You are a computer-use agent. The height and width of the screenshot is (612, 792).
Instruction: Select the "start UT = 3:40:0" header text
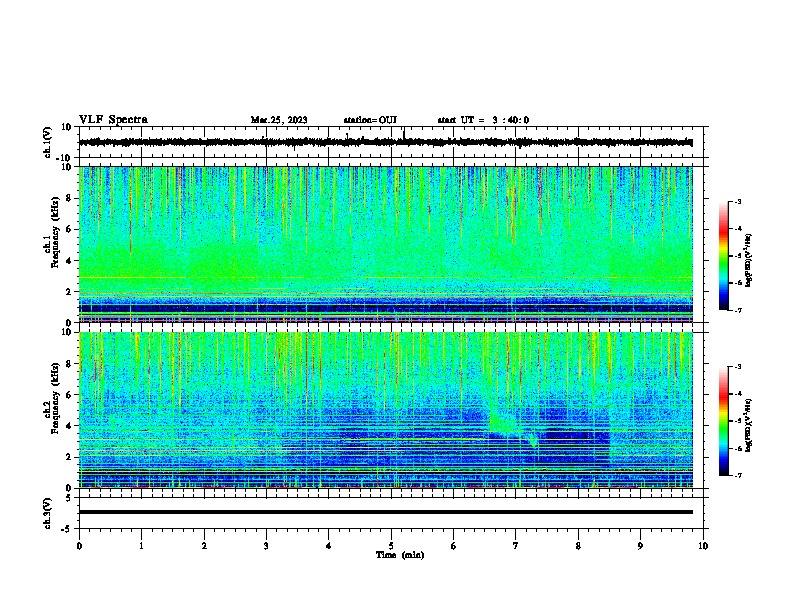483,120
